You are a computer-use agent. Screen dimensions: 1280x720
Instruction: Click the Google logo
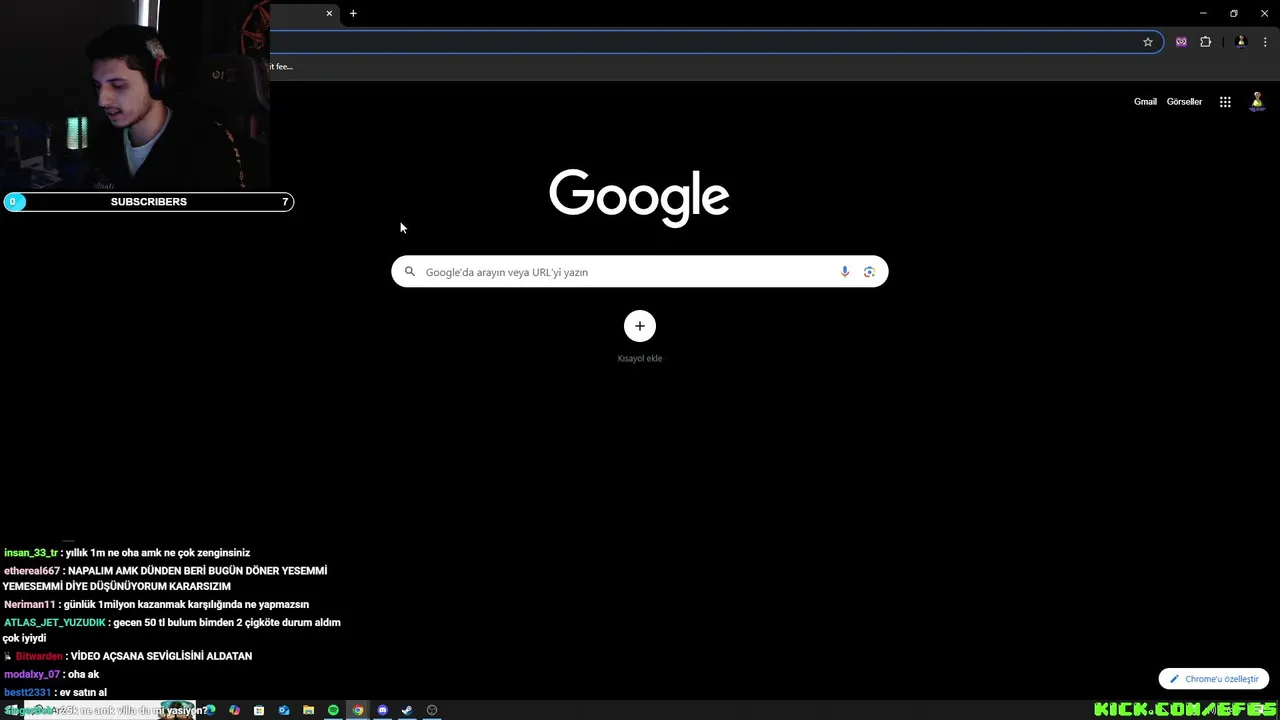tap(639, 198)
